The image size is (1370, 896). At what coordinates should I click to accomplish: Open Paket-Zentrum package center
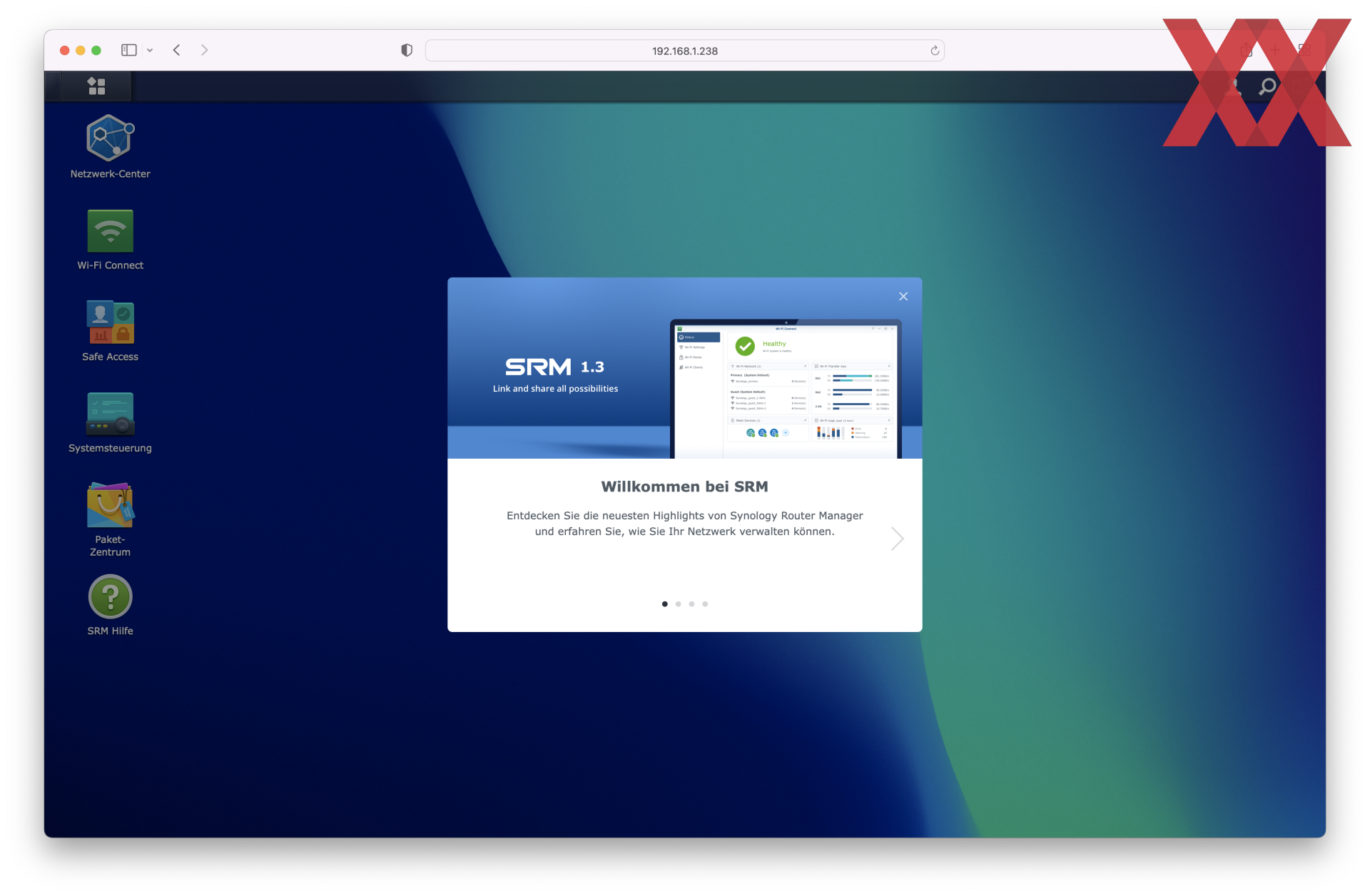(110, 519)
